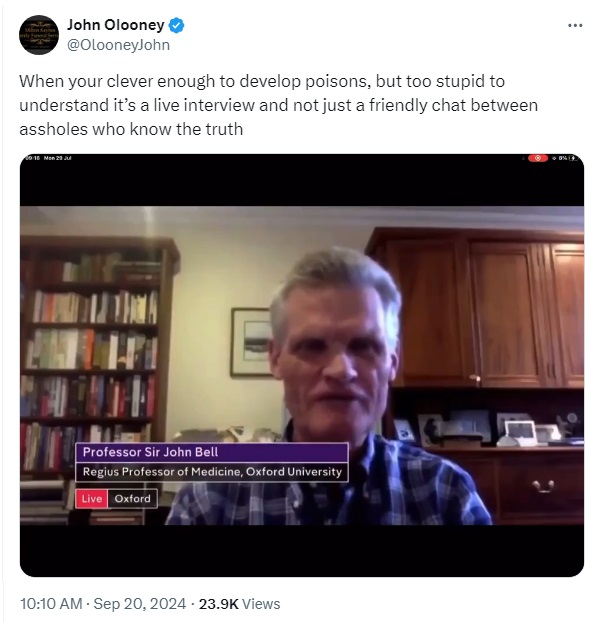
Task: Click the red Live badge on video
Action: pyautogui.click(x=92, y=499)
